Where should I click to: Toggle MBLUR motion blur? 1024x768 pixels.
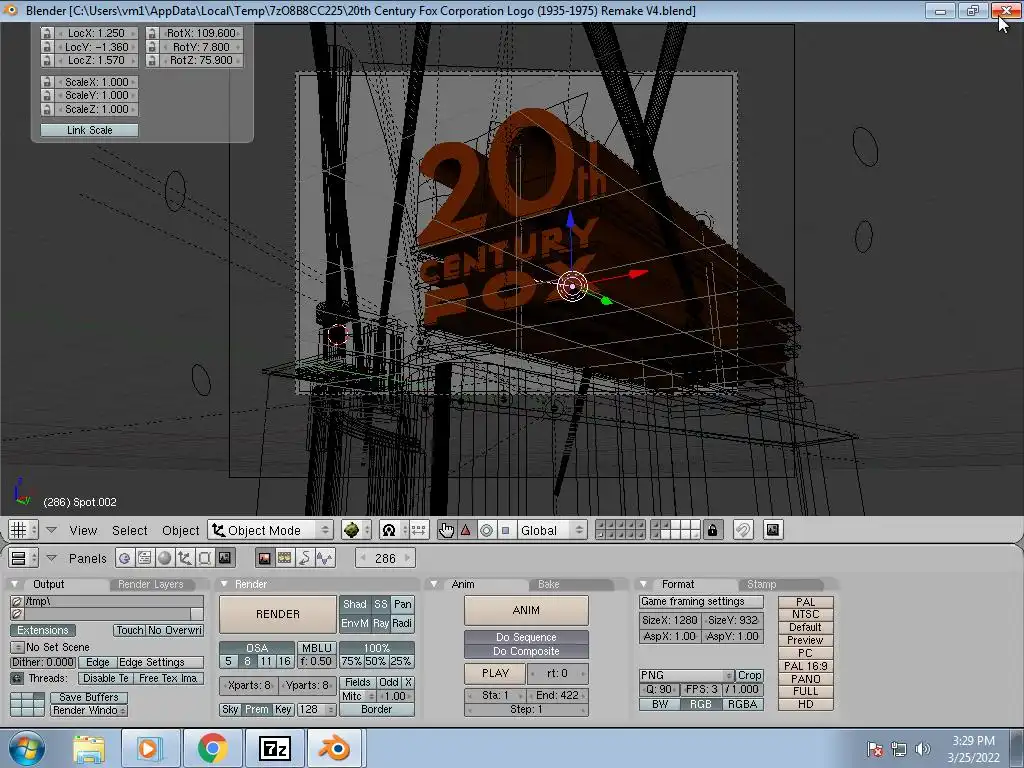click(316, 648)
